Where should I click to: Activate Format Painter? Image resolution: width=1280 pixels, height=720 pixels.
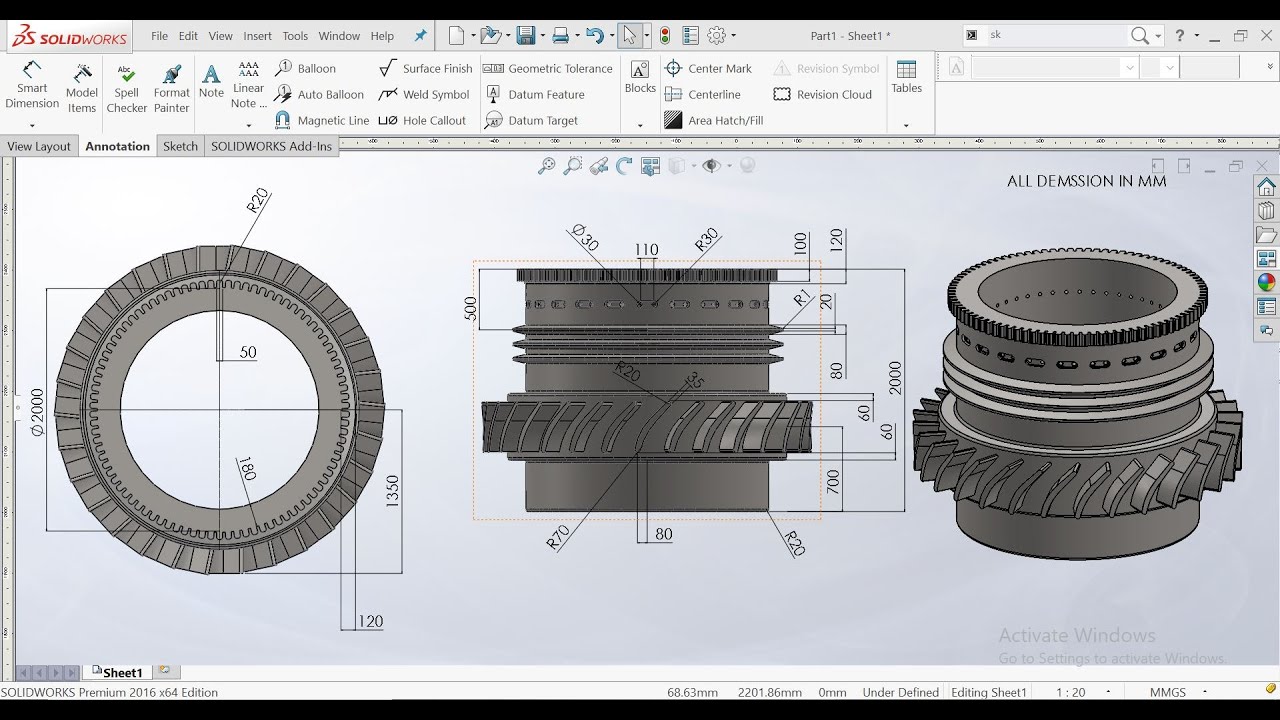pyautogui.click(x=171, y=88)
